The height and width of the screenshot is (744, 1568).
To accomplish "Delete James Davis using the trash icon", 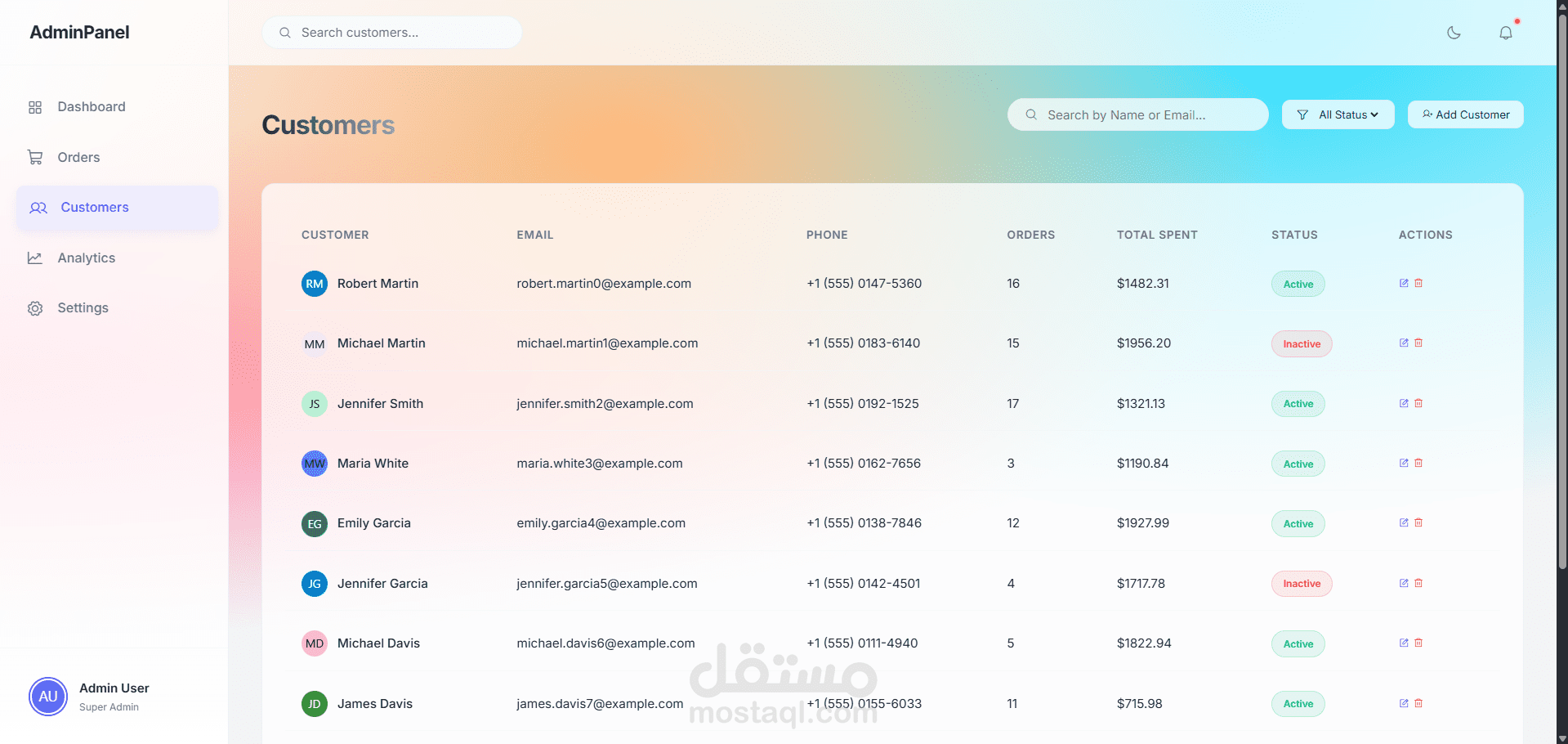I will 1418,703.
